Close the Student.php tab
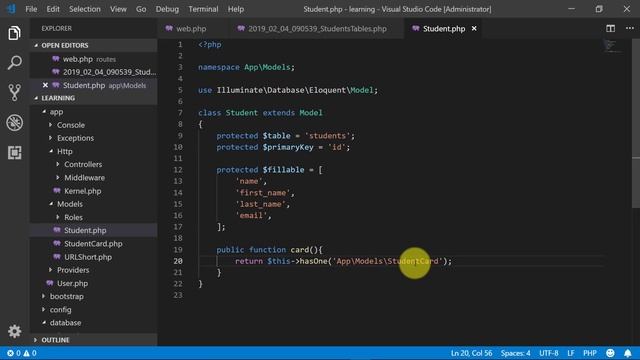 [474, 29]
